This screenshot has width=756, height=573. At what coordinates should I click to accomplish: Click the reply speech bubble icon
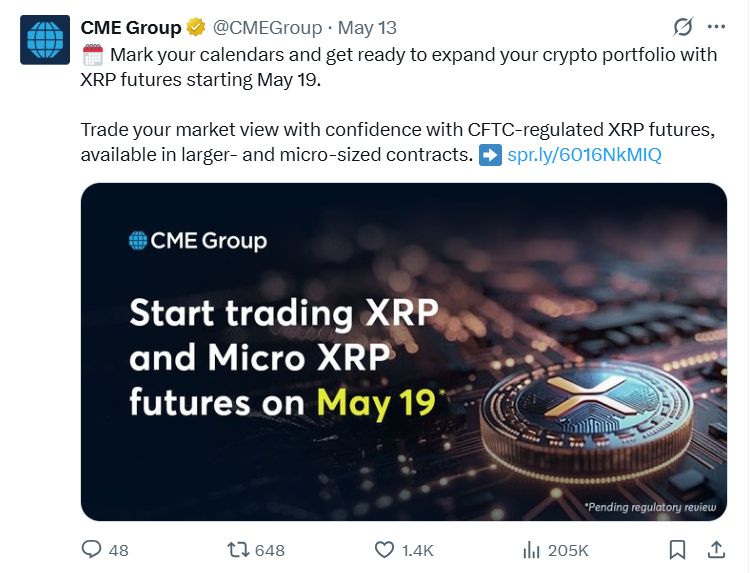click(92, 549)
